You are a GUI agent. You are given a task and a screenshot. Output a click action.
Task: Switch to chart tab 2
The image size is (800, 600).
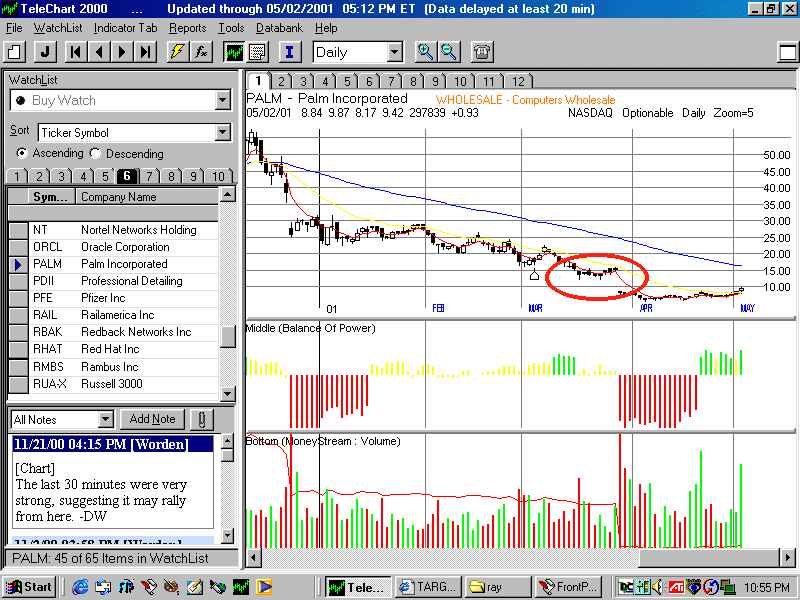(x=281, y=81)
